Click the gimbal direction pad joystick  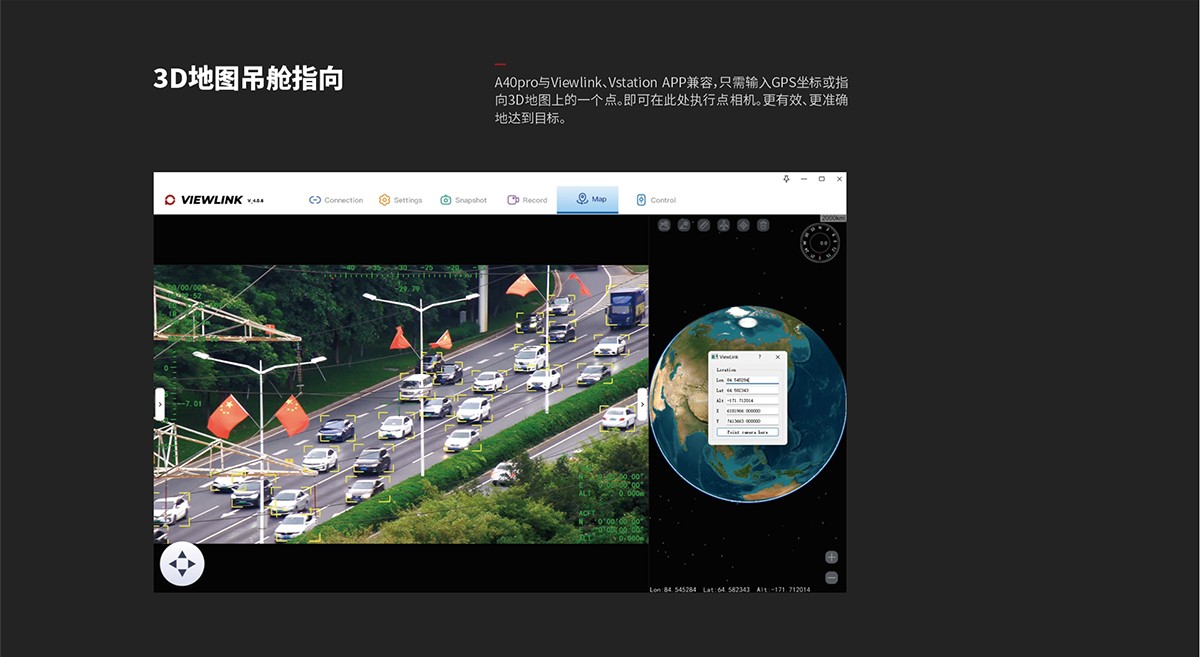tap(182, 564)
